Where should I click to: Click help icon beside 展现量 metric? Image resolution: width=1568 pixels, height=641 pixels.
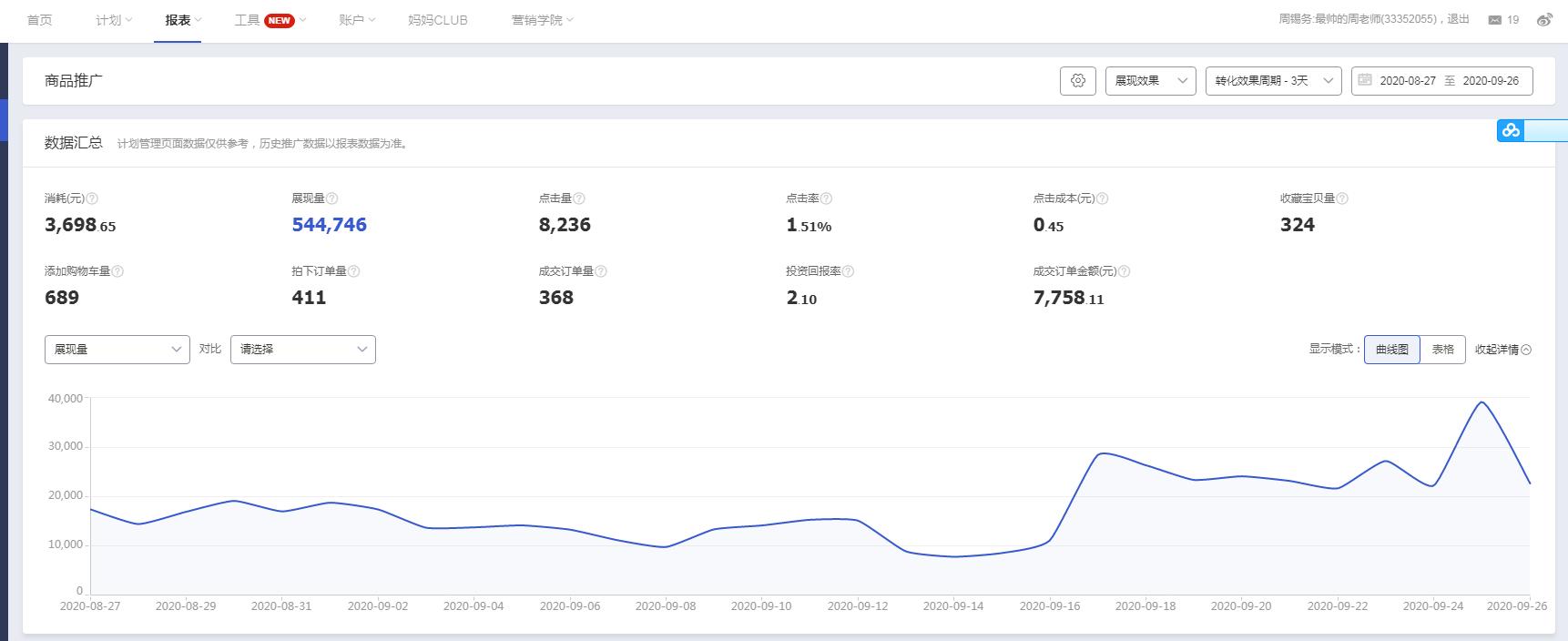[332, 198]
